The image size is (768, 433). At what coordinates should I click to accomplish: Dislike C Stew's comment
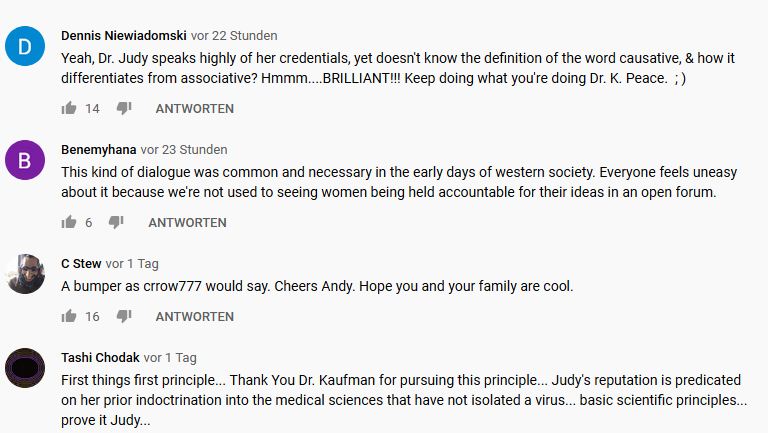[124, 316]
